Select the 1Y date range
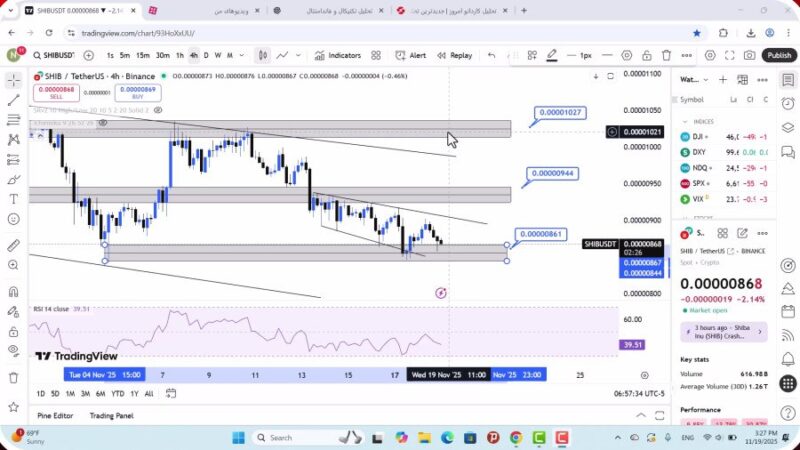 [x=134, y=394]
